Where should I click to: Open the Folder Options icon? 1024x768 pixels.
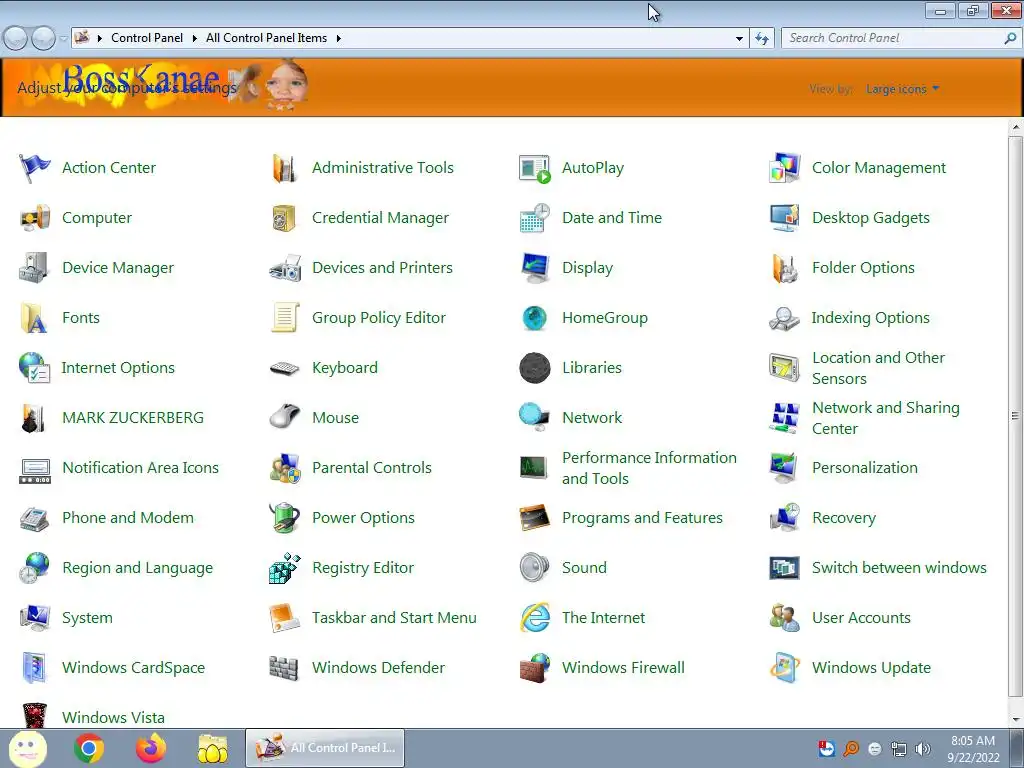tap(784, 268)
